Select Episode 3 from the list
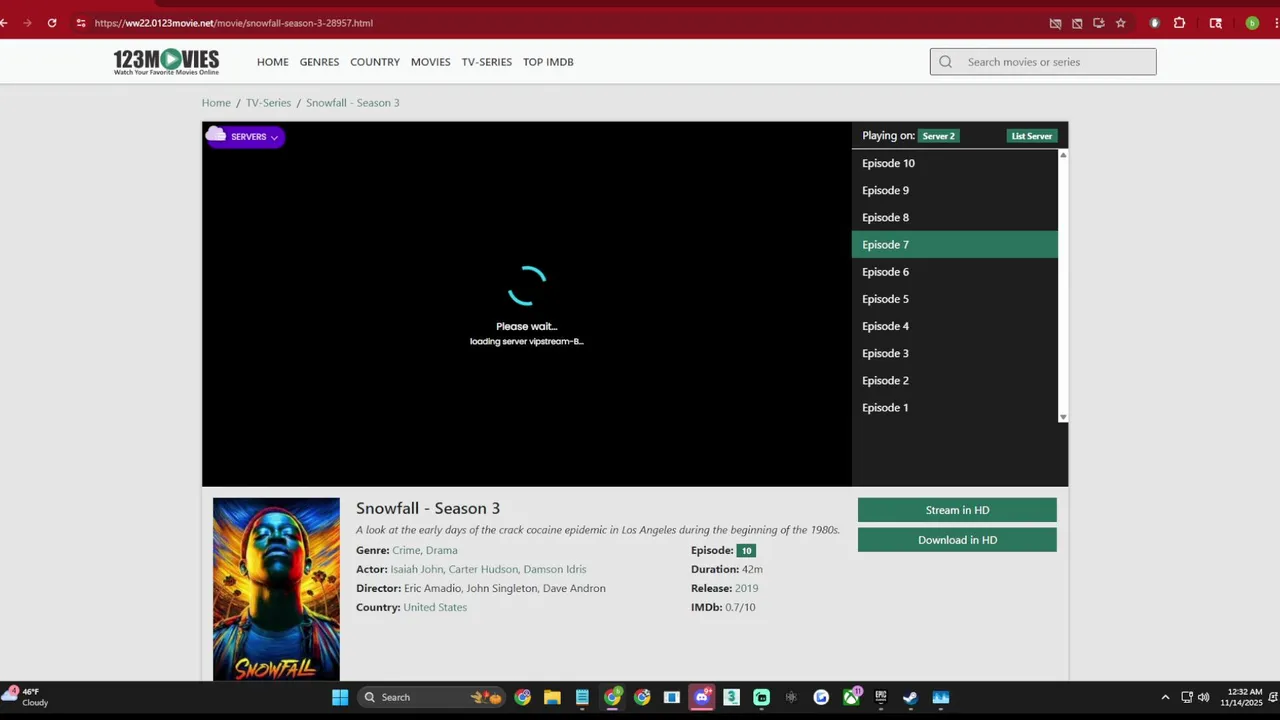The width and height of the screenshot is (1280, 720). click(954, 353)
